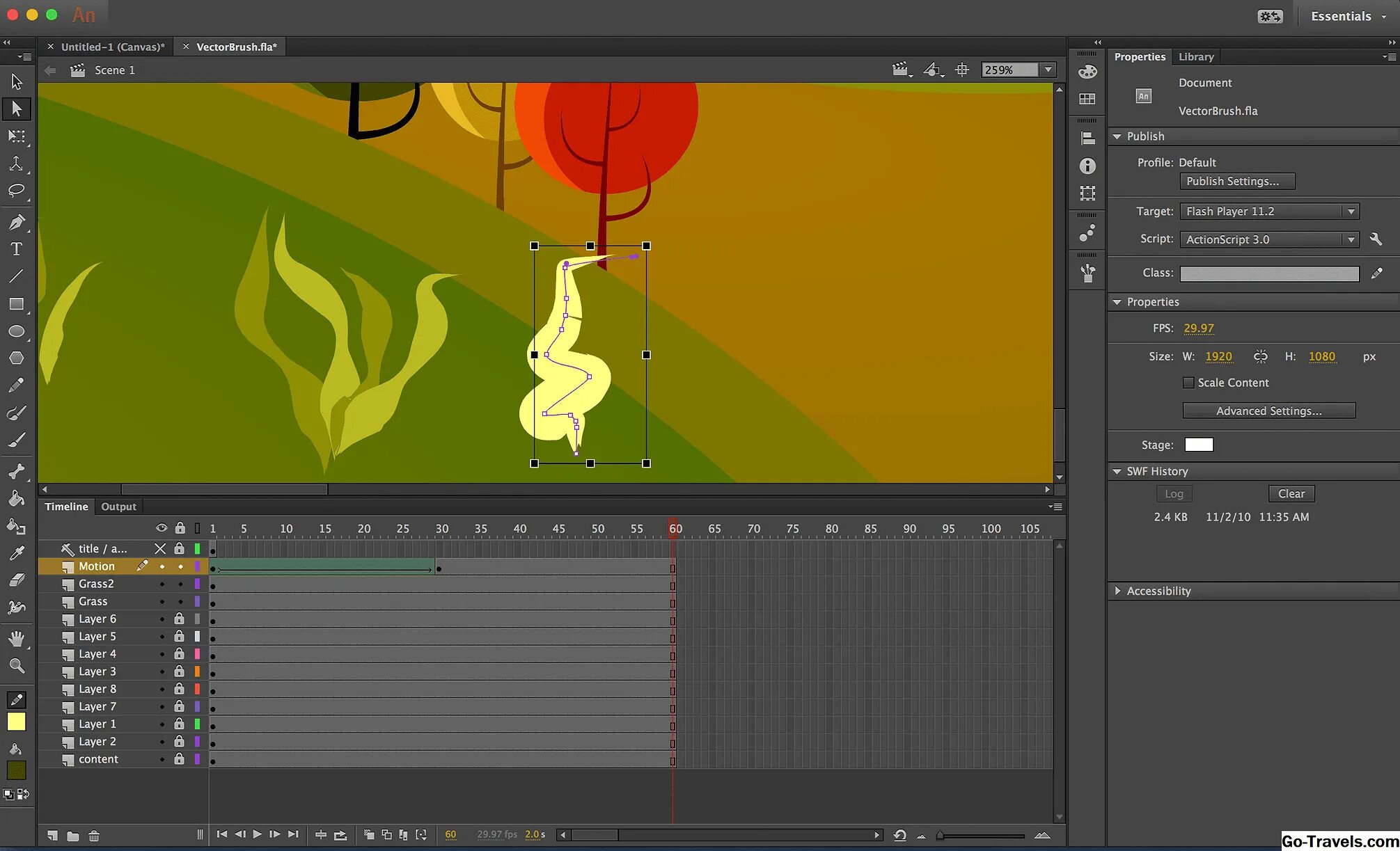This screenshot has height=851, width=1400.
Task: Click the Advanced Settings button
Action: click(x=1268, y=411)
